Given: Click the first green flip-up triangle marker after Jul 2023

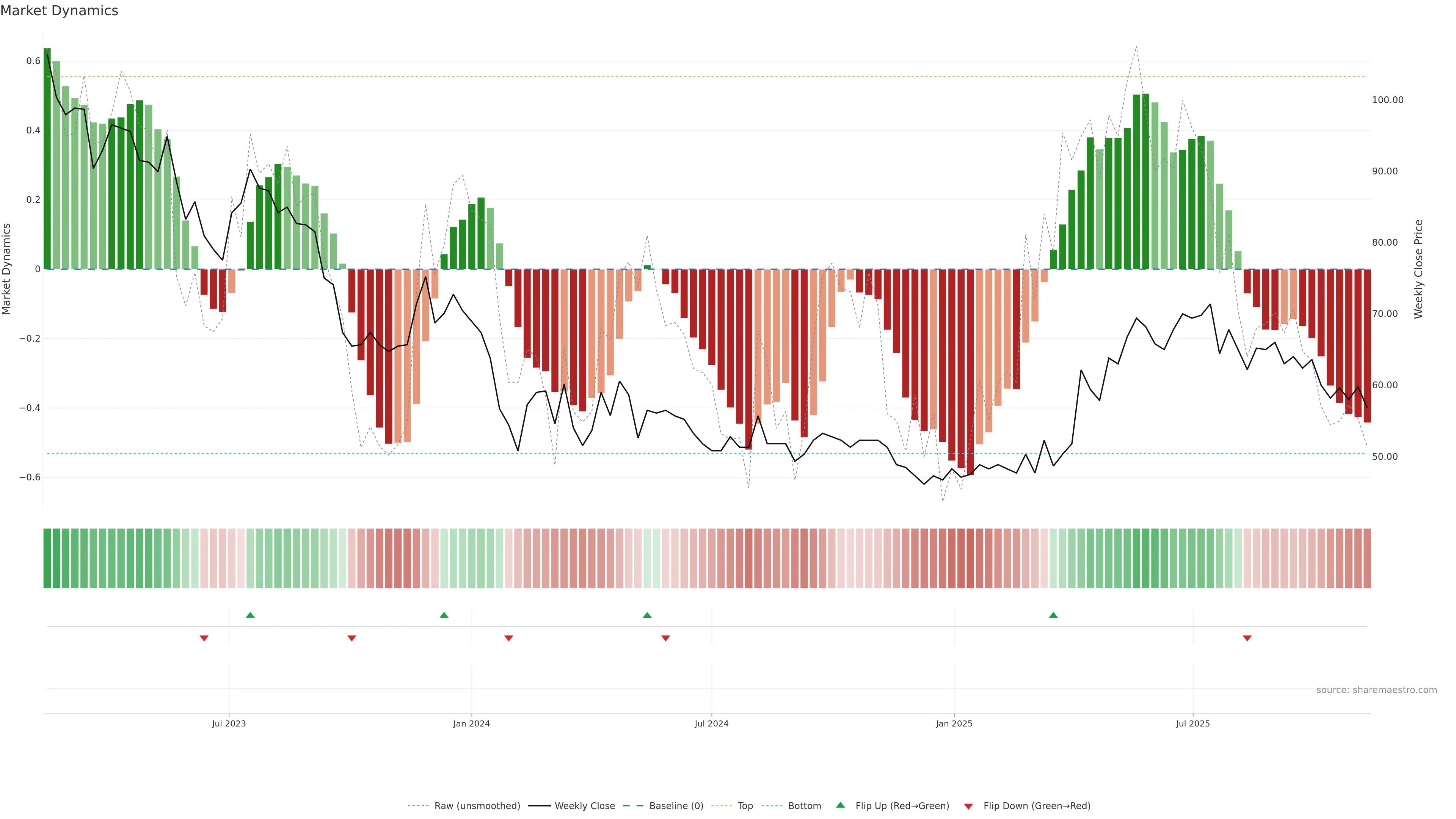Looking at the screenshot, I should (250, 615).
